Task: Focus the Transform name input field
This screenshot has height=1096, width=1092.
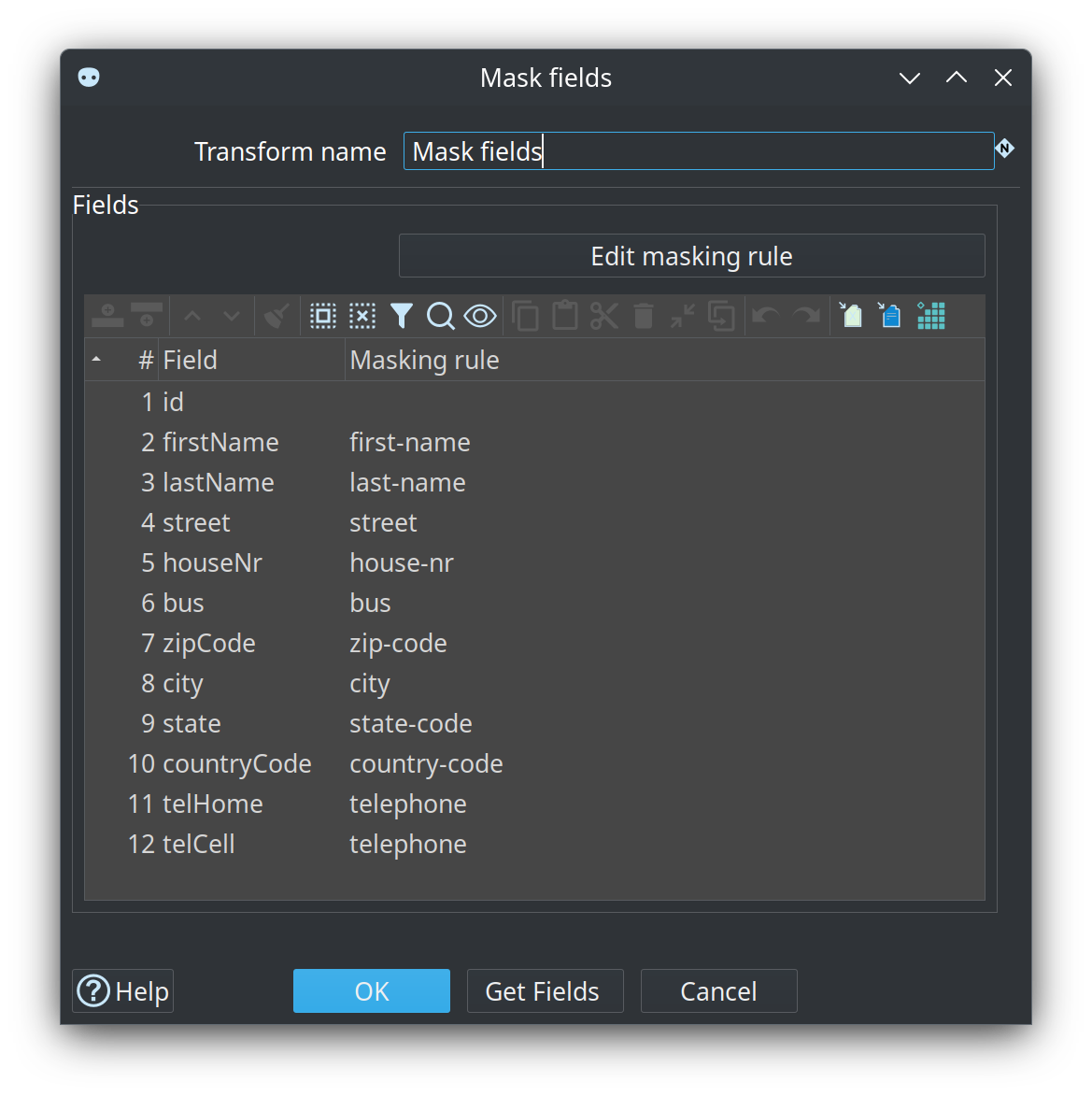Action: [x=699, y=151]
